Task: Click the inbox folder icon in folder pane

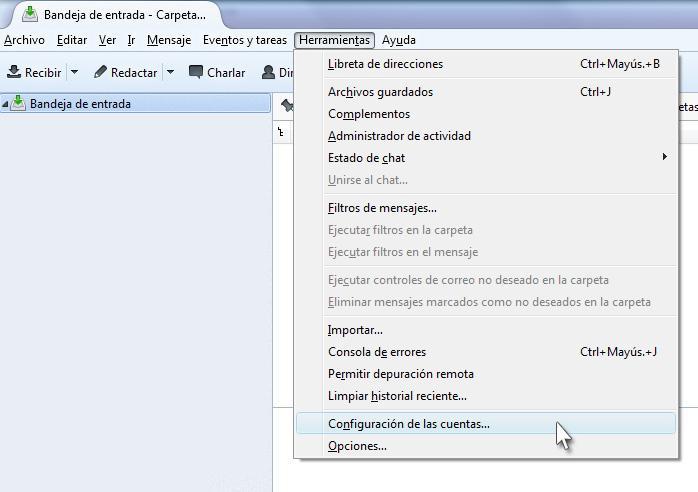Action: [x=18, y=103]
